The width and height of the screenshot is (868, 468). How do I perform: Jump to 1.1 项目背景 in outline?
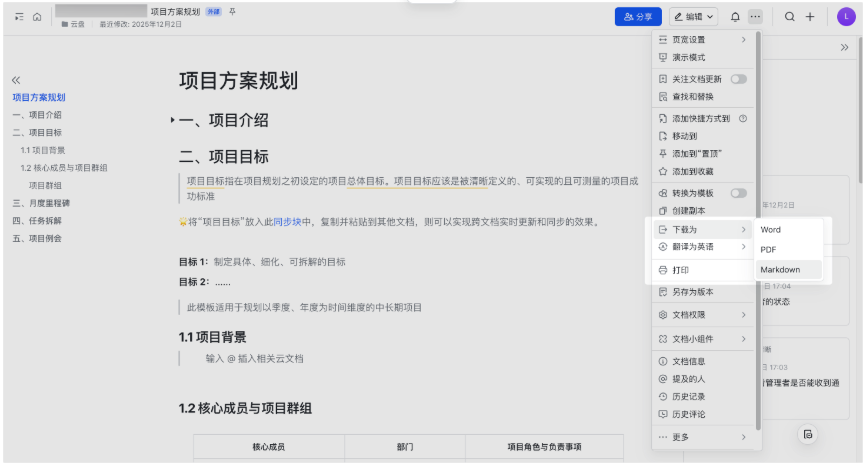[x=43, y=150]
